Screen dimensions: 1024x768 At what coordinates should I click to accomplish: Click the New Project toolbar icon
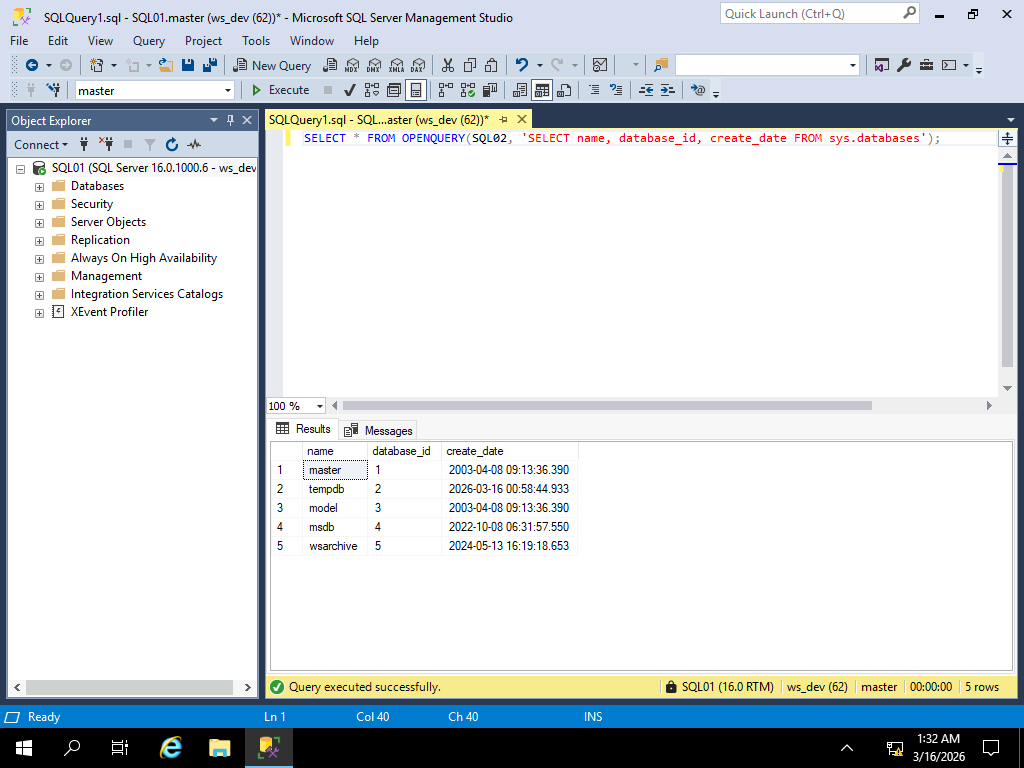(x=97, y=65)
